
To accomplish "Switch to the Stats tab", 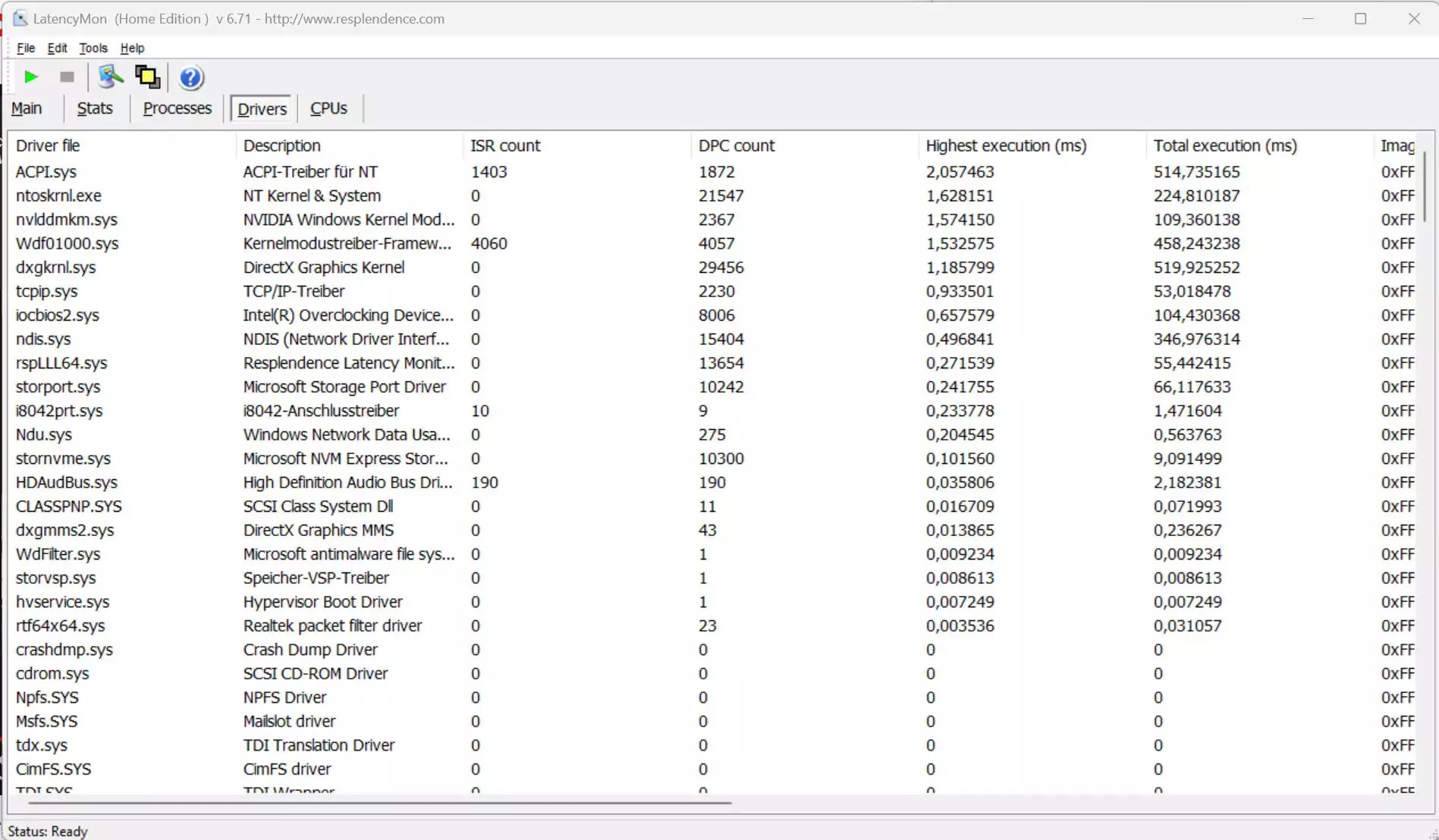I will tap(95, 108).
